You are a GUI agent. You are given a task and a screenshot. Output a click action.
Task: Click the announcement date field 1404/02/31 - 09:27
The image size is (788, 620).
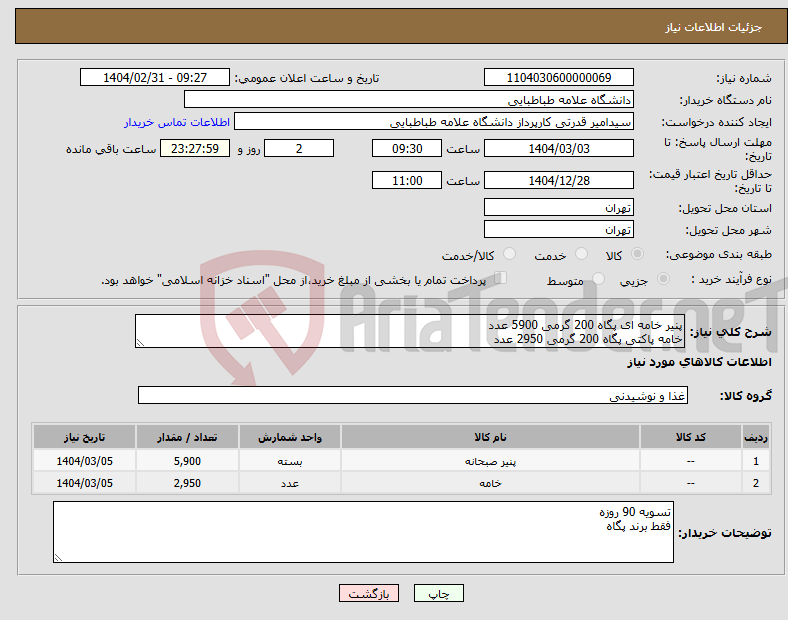pos(155,77)
